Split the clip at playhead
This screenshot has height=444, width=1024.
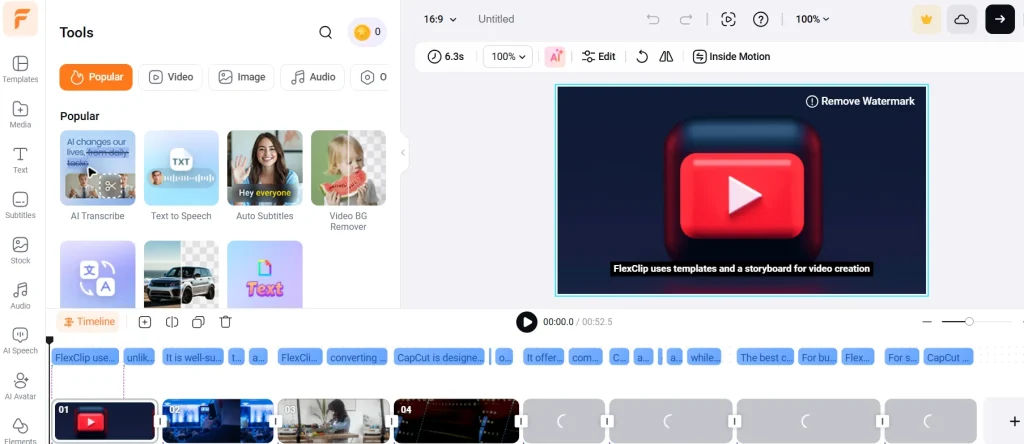pyautogui.click(x=172, y=322)
